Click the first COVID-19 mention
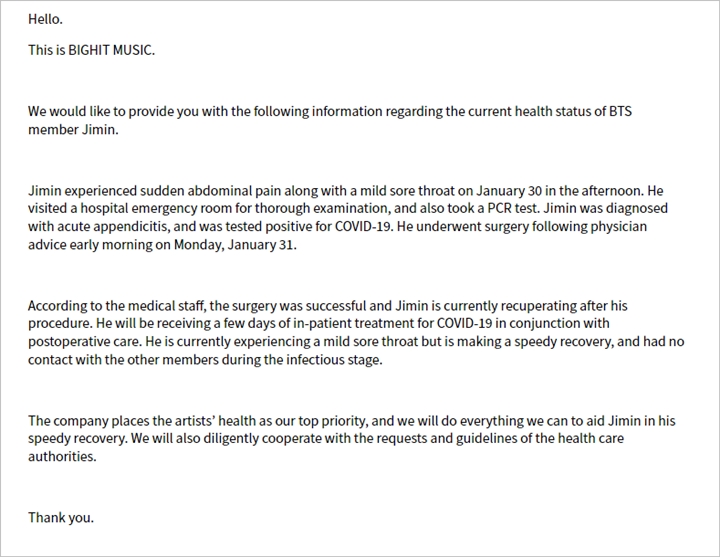 click(364, 226)
